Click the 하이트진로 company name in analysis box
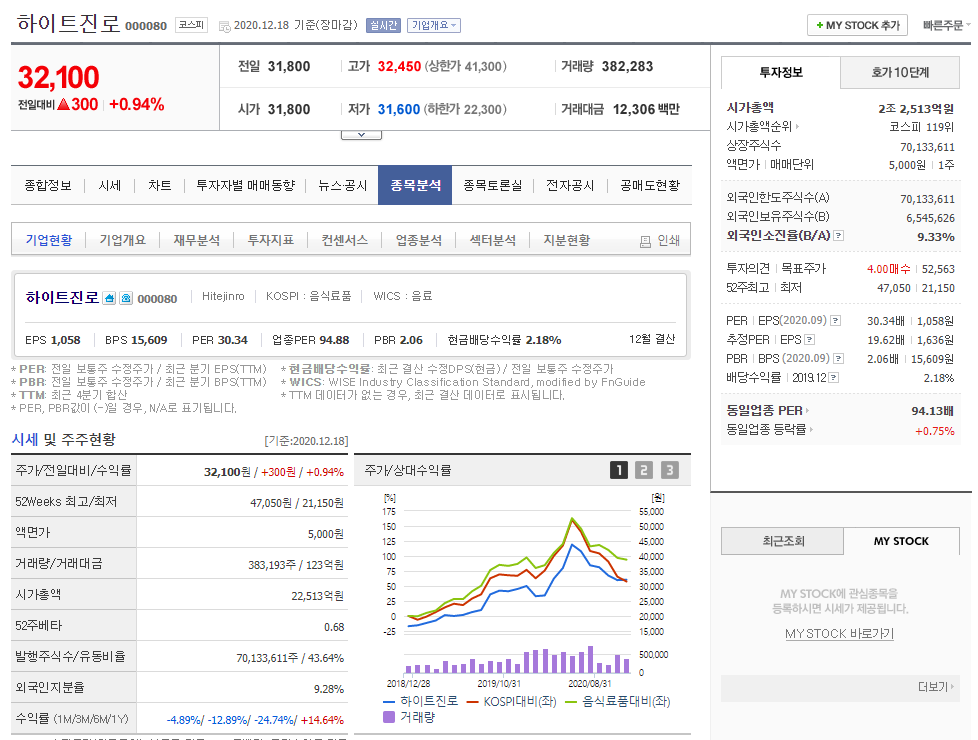Image resolution: width=978 pixels, height=740 pixels. pos(62,298)
